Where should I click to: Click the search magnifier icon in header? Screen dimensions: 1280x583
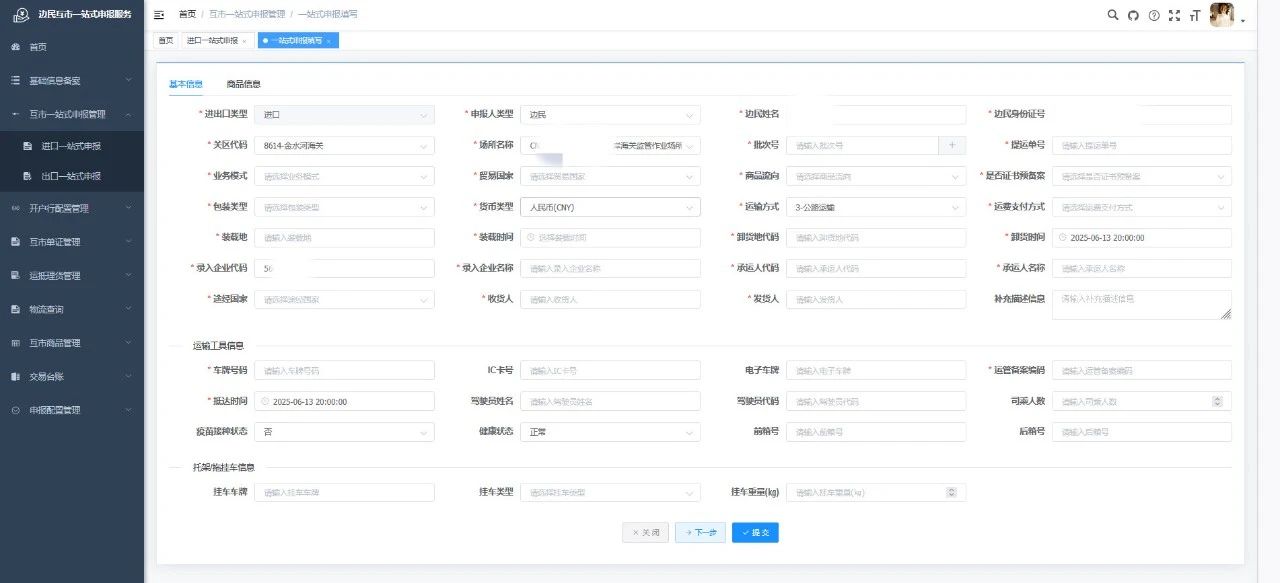1113,15
